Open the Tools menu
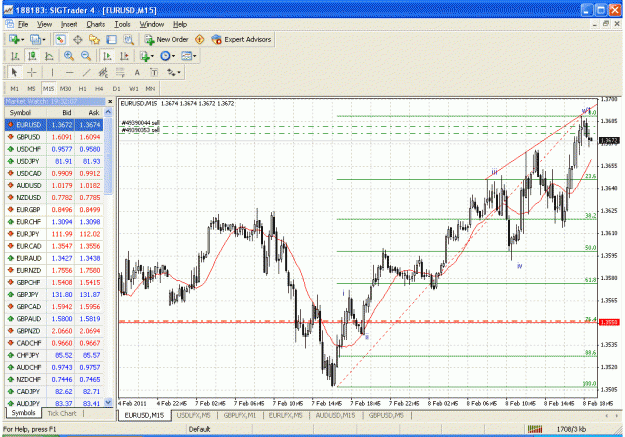Viewport: 625px width, 437px height. (x=122, y=24)
